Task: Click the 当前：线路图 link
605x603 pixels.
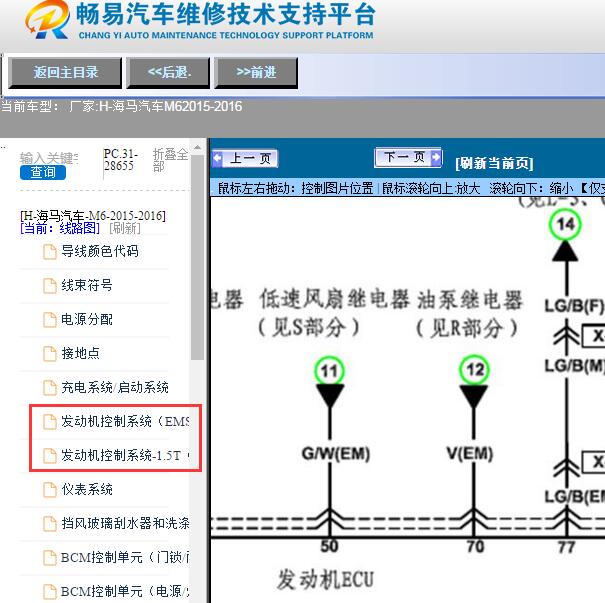Action: pyautogui.click(x=60, y=228)
